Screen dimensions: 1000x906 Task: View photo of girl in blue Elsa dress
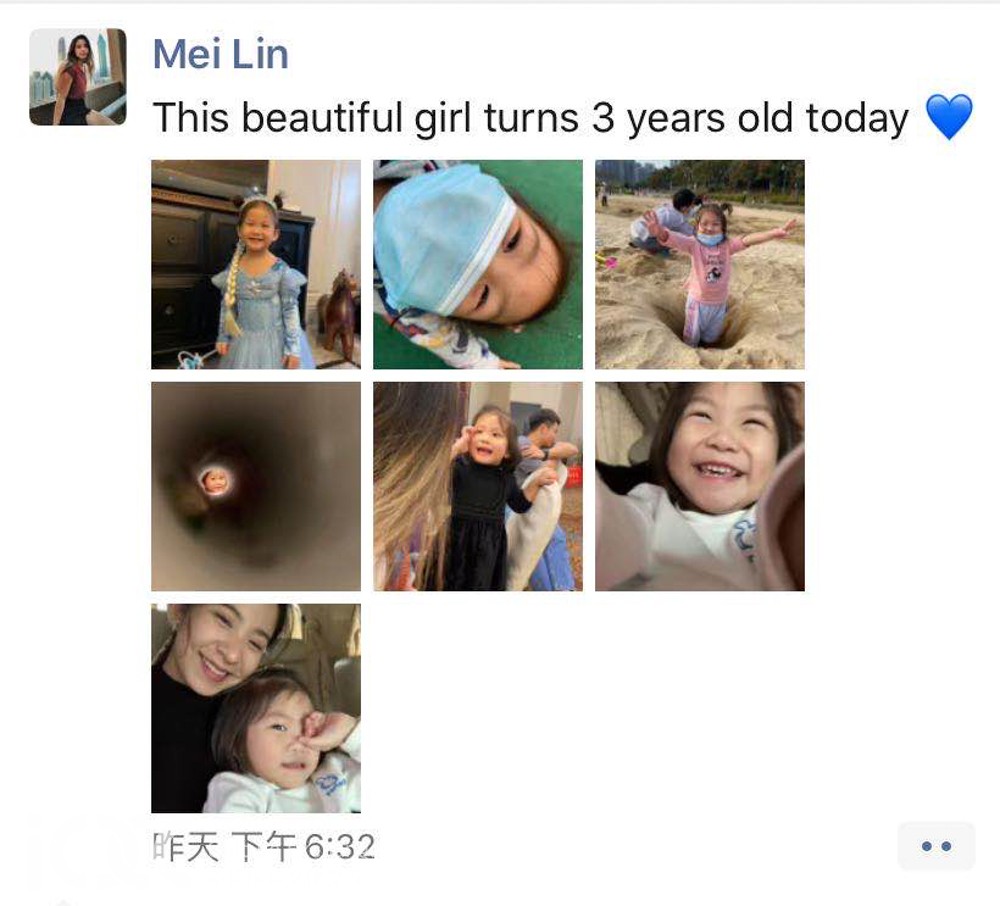256,264
